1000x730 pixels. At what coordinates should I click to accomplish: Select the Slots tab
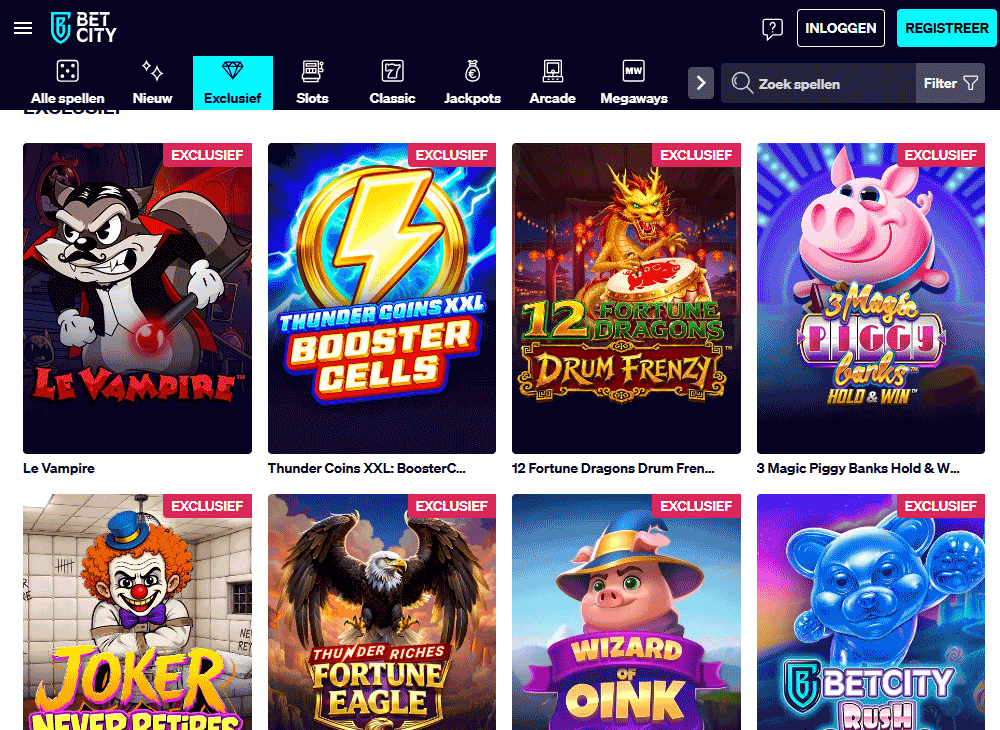point(312,83)
